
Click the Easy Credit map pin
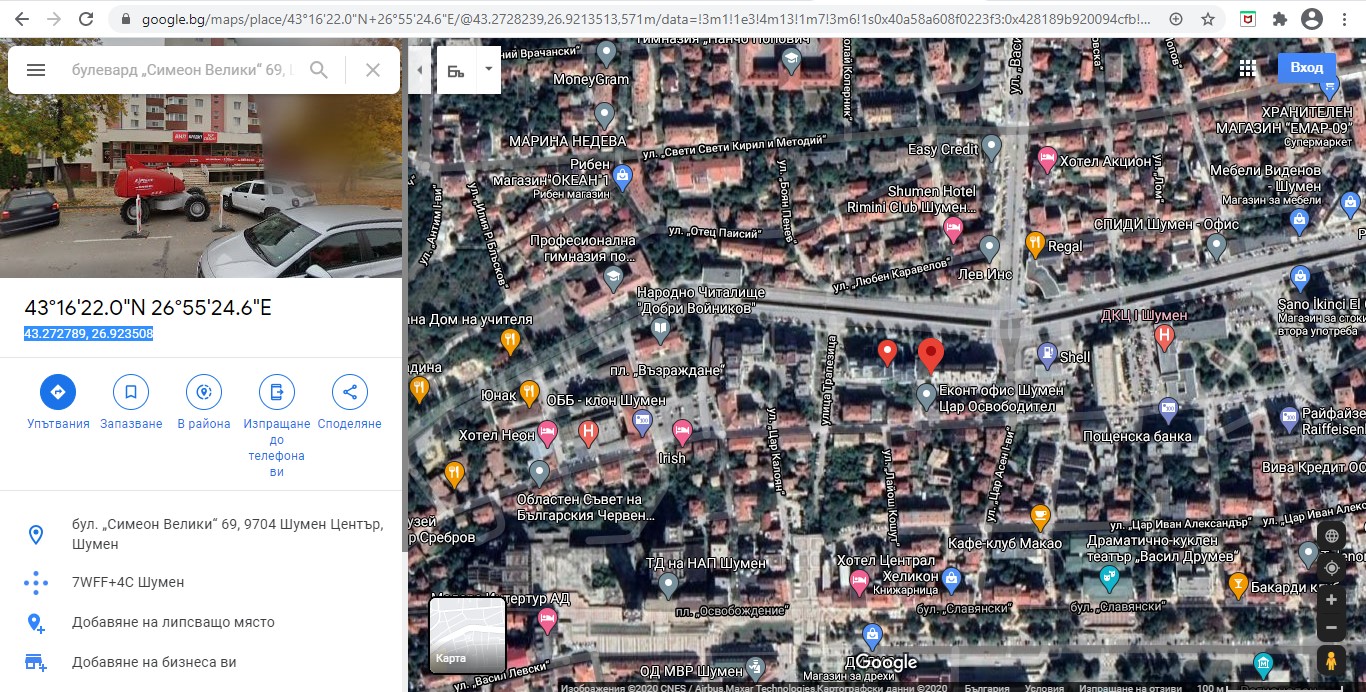[991, 147]
